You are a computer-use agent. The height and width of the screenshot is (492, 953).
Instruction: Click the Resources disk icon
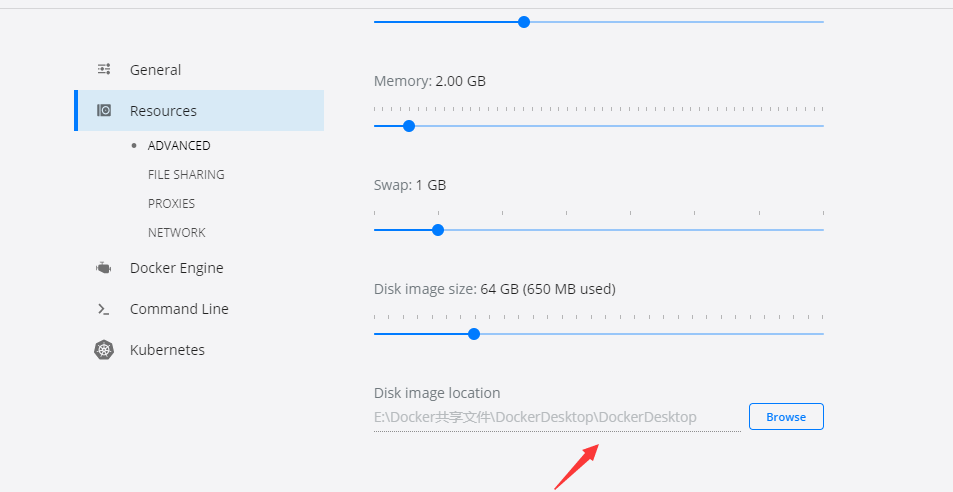(104, 111)
